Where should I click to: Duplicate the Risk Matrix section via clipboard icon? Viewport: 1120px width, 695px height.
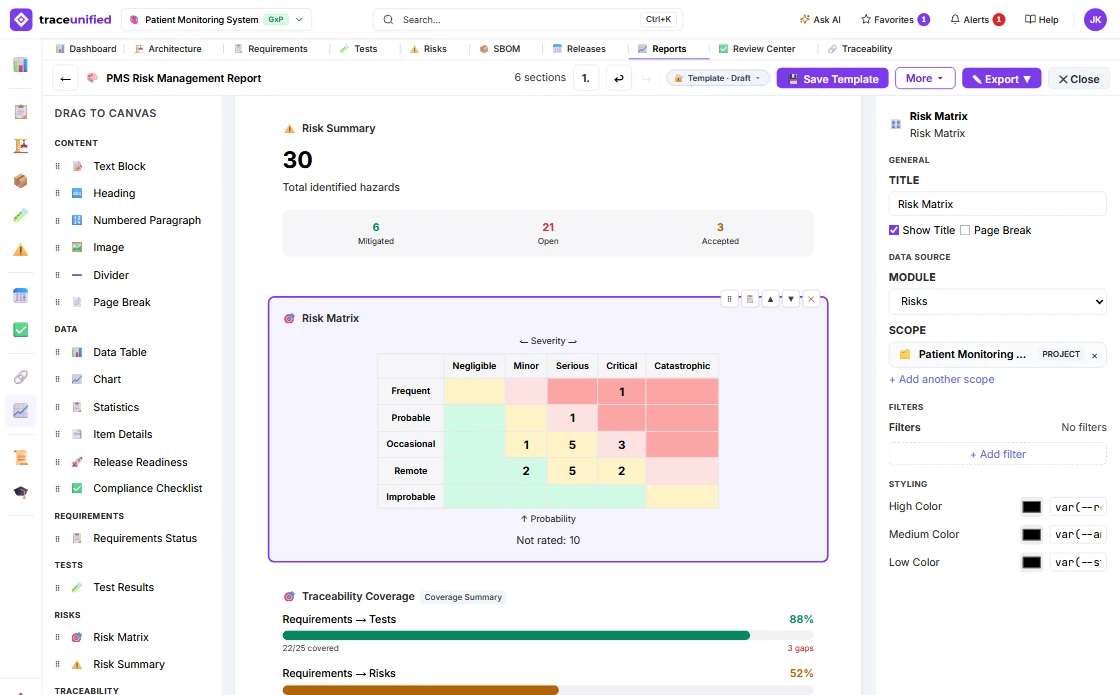click(x=750, y=299)
